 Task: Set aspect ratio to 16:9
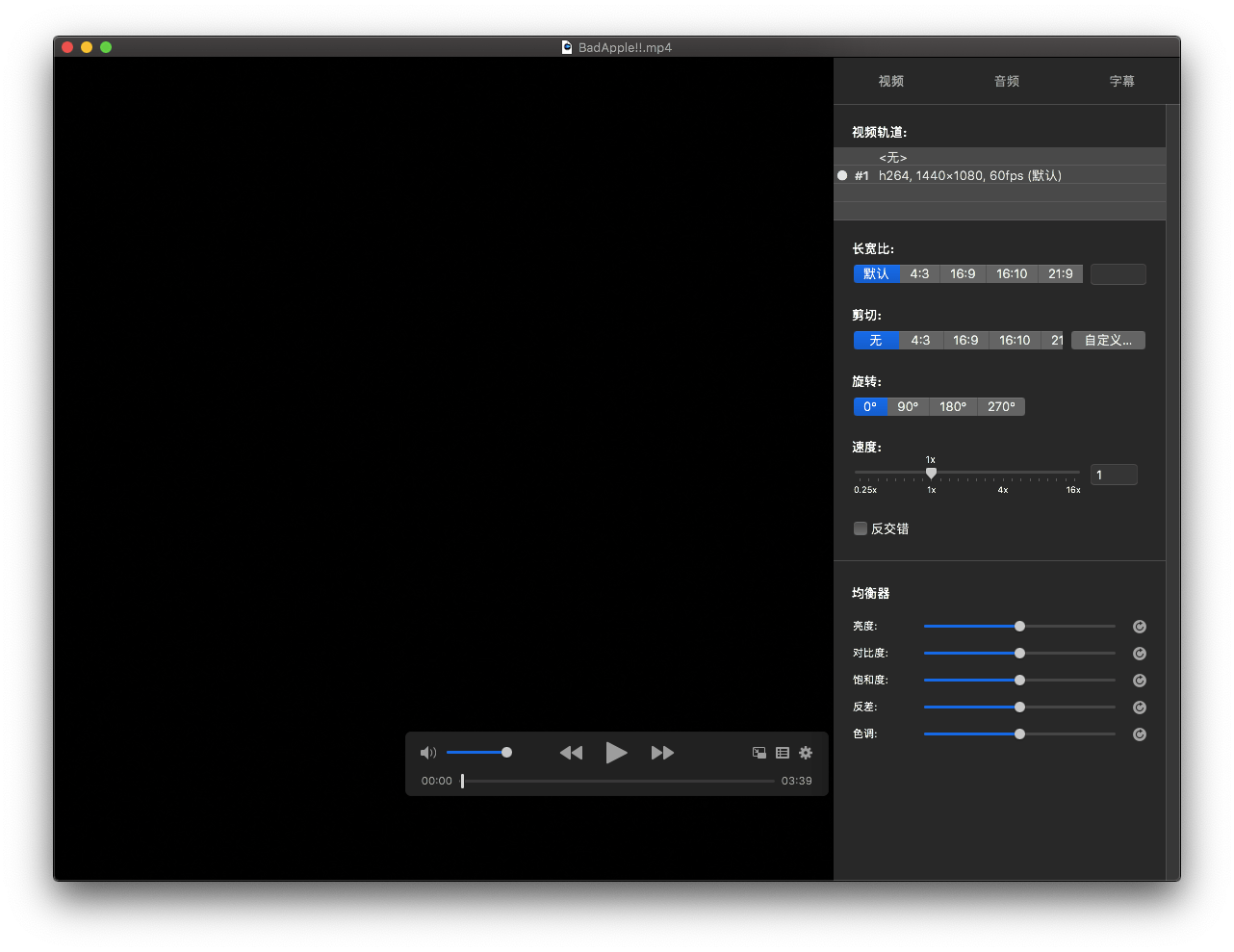pos(963,274)
